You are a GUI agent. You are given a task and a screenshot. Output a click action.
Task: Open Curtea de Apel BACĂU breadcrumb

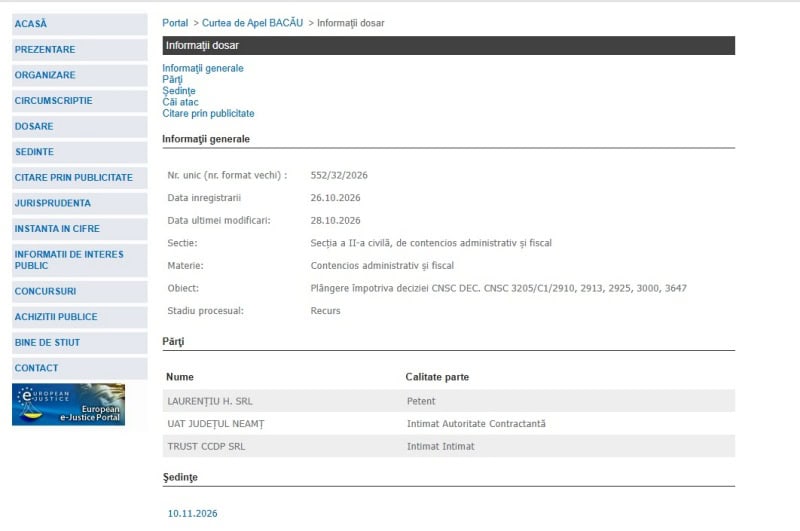(253, 23)
